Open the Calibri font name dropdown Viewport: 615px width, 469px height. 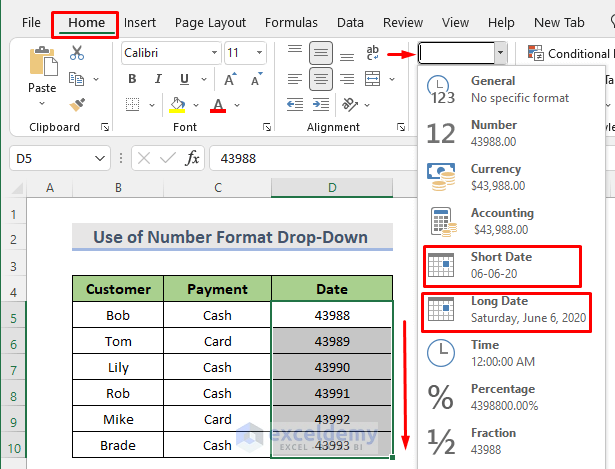pyautogui.click(x=214, y=53)
